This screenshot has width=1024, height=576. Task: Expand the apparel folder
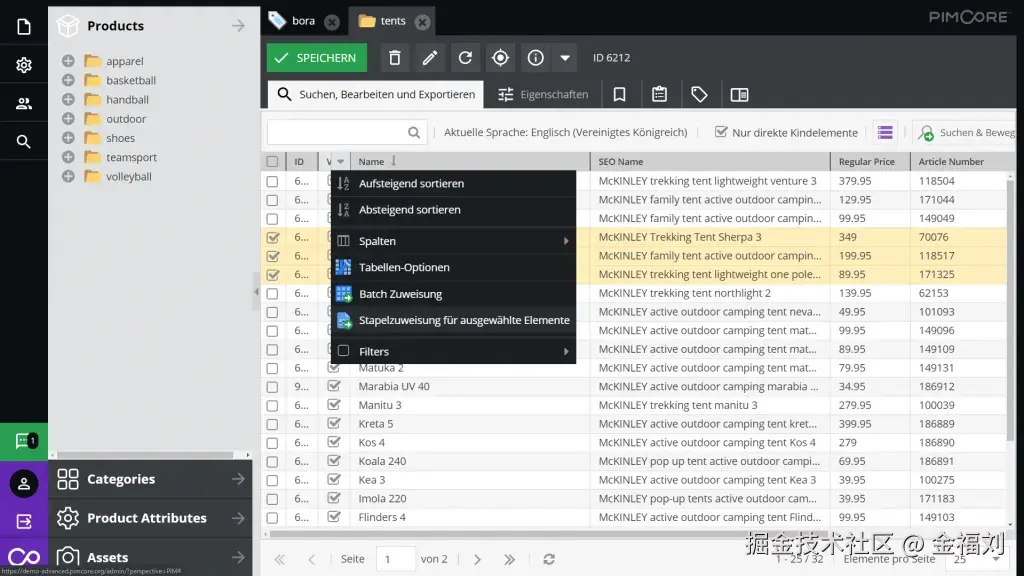[x=68, y=61]
